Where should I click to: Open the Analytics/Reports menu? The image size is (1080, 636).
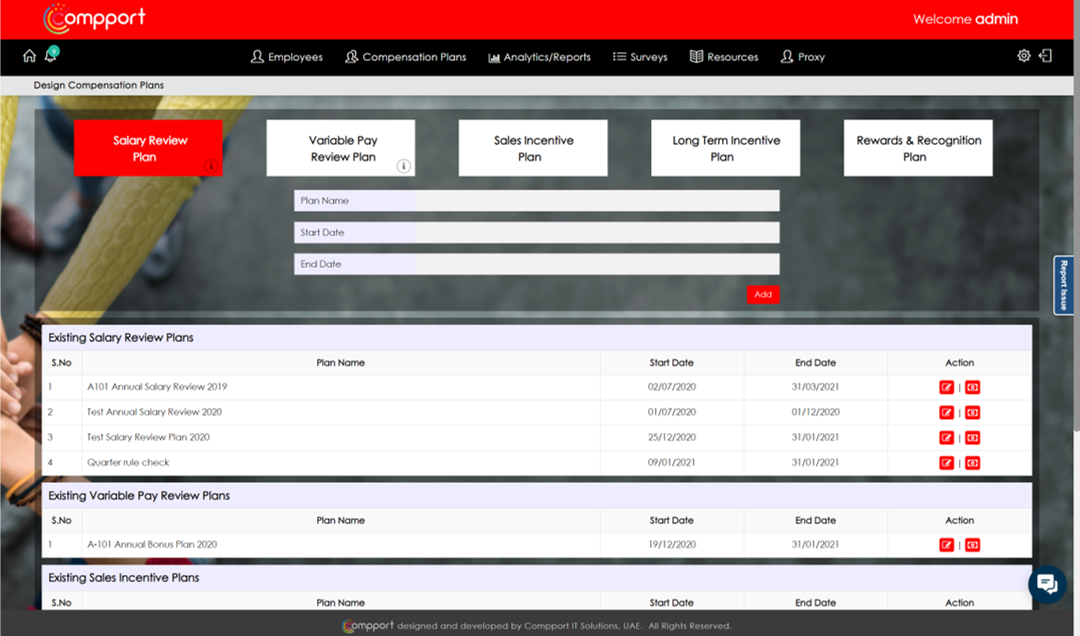(x=540, y=57)
